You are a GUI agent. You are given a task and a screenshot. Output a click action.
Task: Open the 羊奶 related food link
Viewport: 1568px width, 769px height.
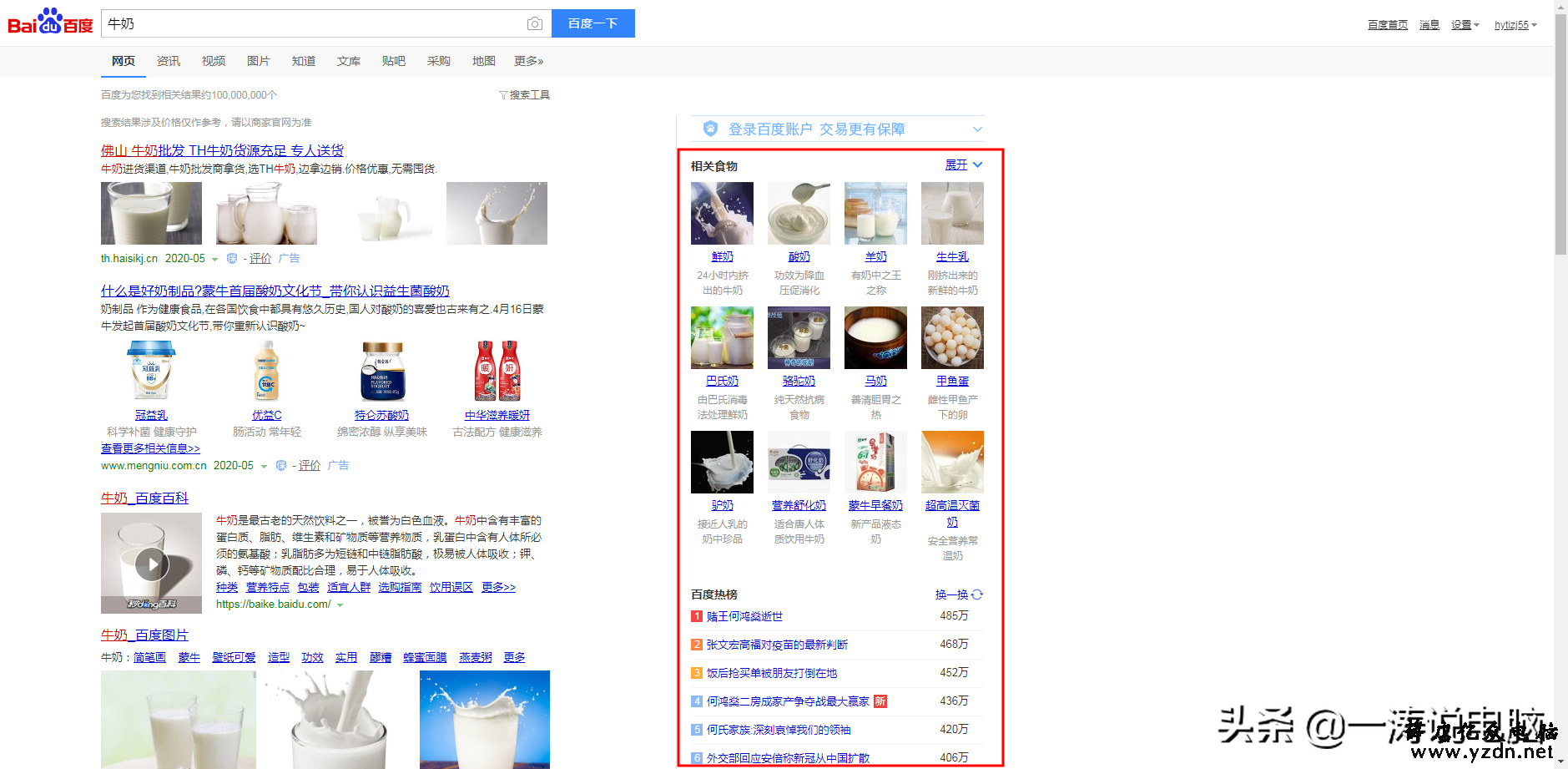tap(875, 257)
